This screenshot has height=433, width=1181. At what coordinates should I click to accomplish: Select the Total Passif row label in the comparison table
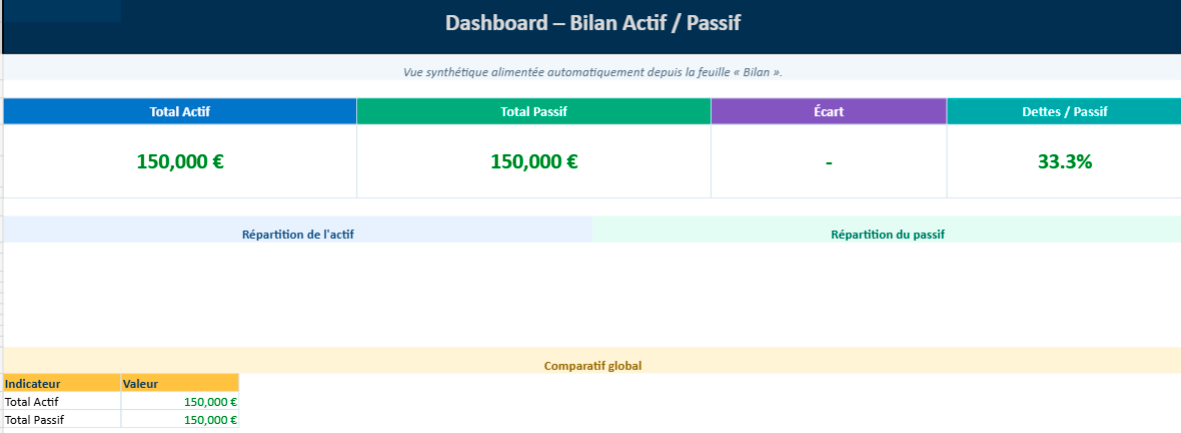pos(34,420)
